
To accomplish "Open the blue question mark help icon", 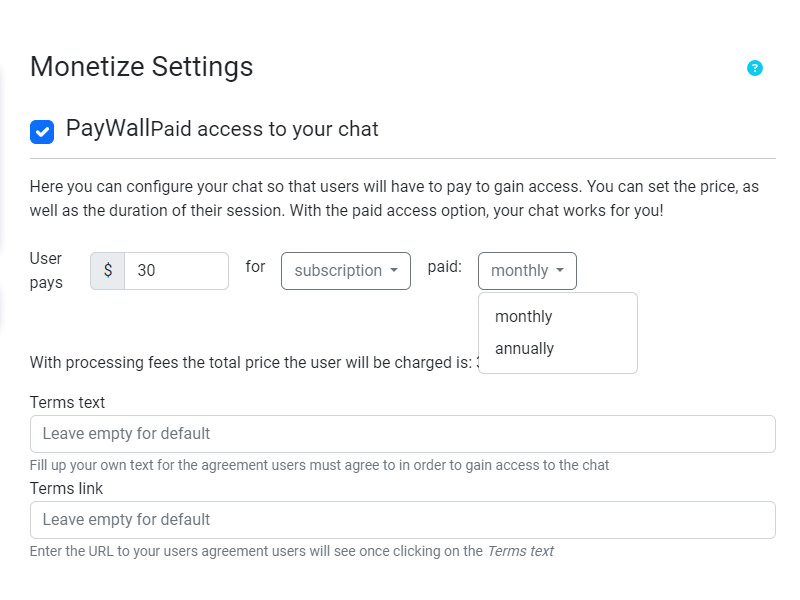I will pos(755,67).
